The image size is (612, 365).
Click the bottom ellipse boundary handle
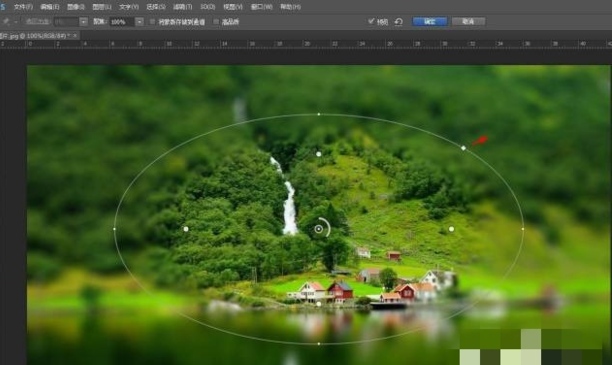tap(319, 344)
